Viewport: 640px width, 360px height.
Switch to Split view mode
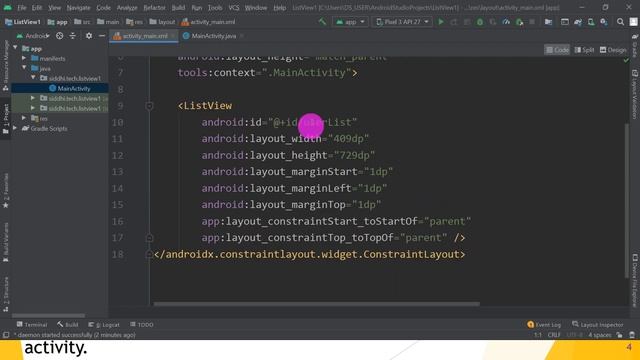[584, 50]
